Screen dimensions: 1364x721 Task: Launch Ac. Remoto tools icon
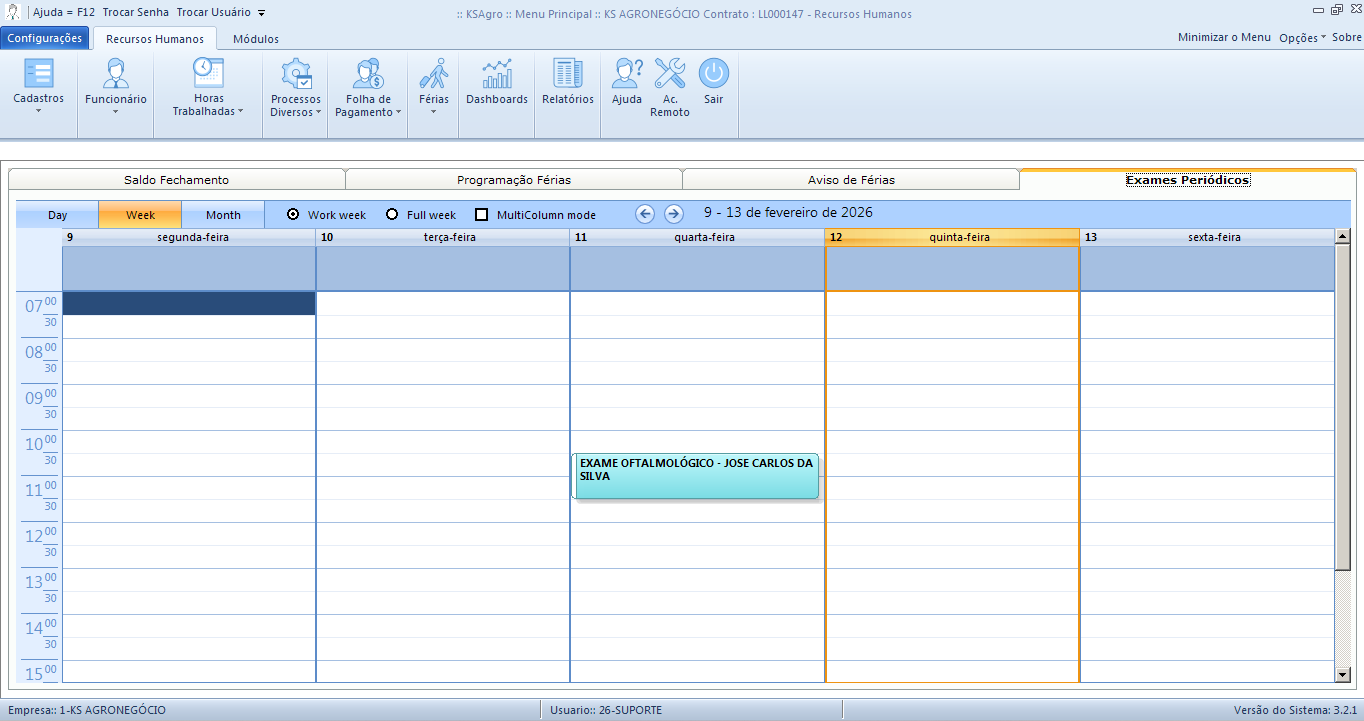point(669,74)
